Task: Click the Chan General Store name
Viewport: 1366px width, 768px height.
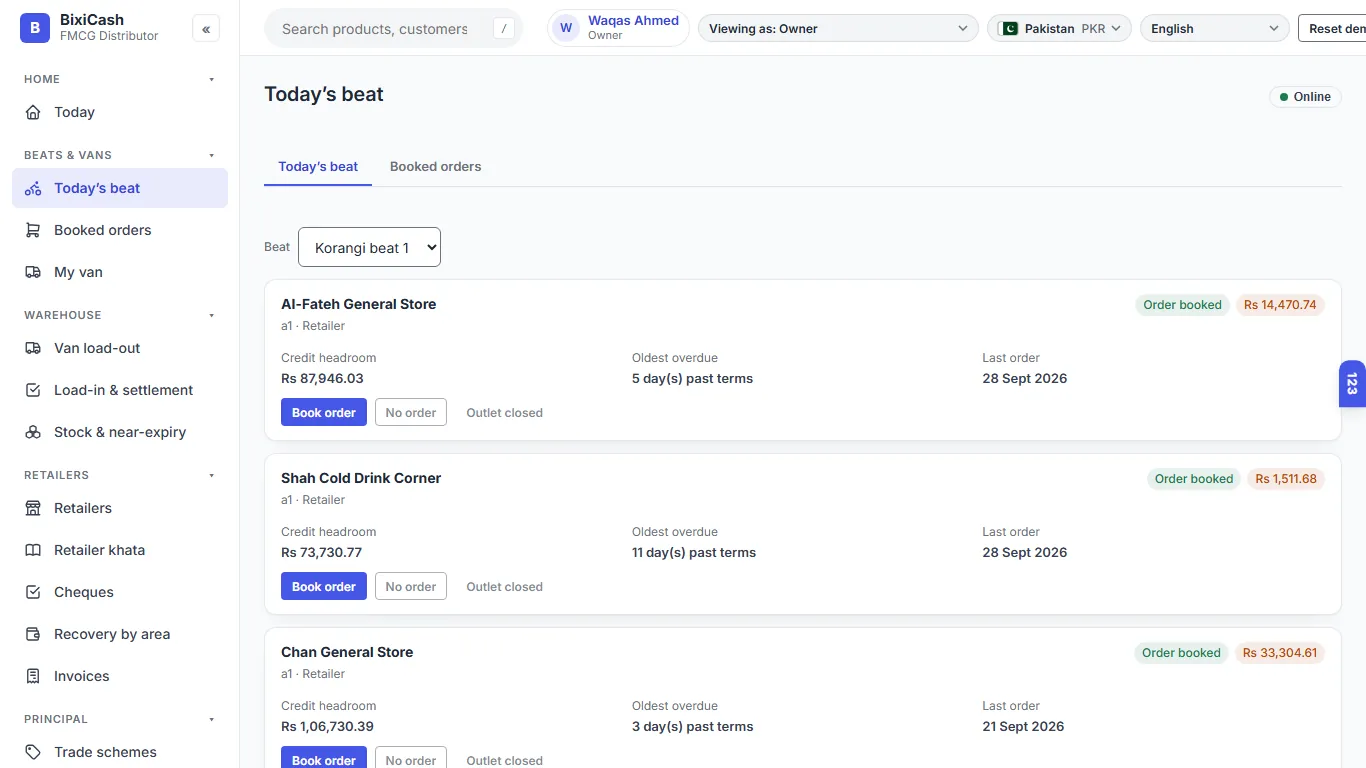Action: click(347, 652)
